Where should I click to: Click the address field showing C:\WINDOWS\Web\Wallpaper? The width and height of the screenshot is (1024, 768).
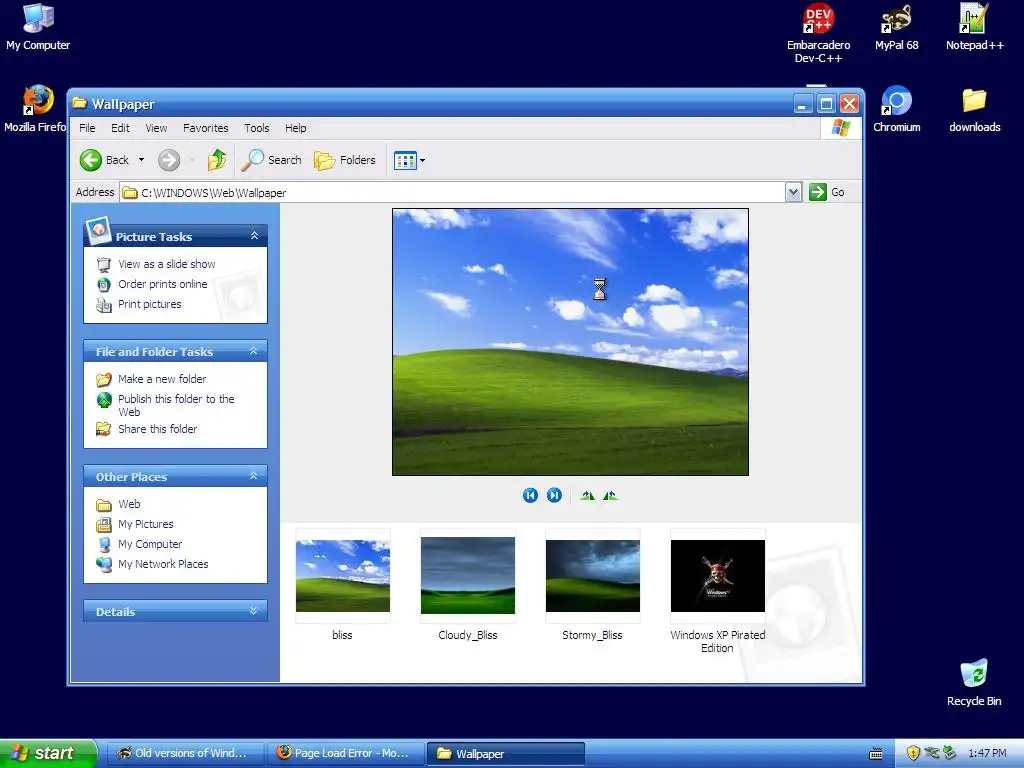pyautogui.click(x=453, y=192)
